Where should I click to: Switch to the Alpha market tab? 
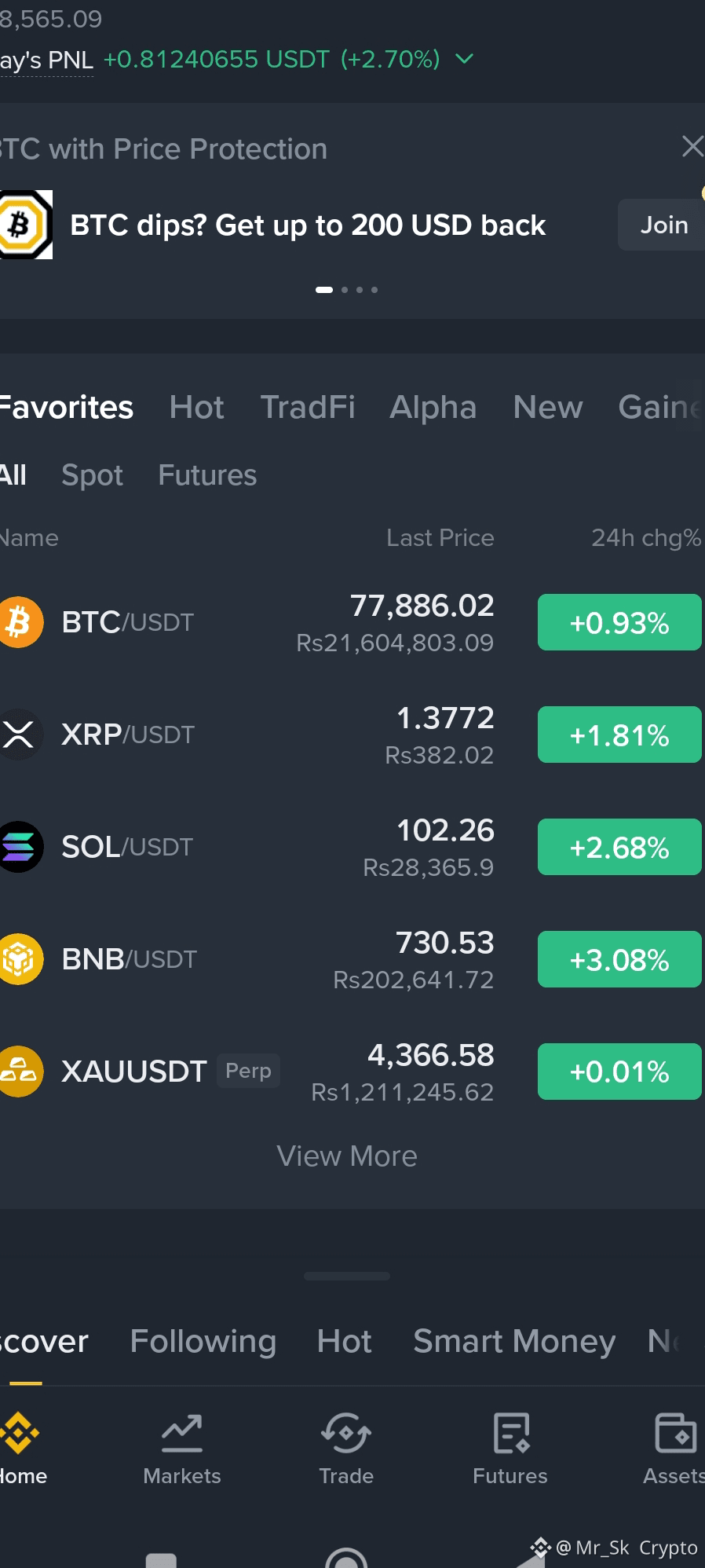click(433, 407)
